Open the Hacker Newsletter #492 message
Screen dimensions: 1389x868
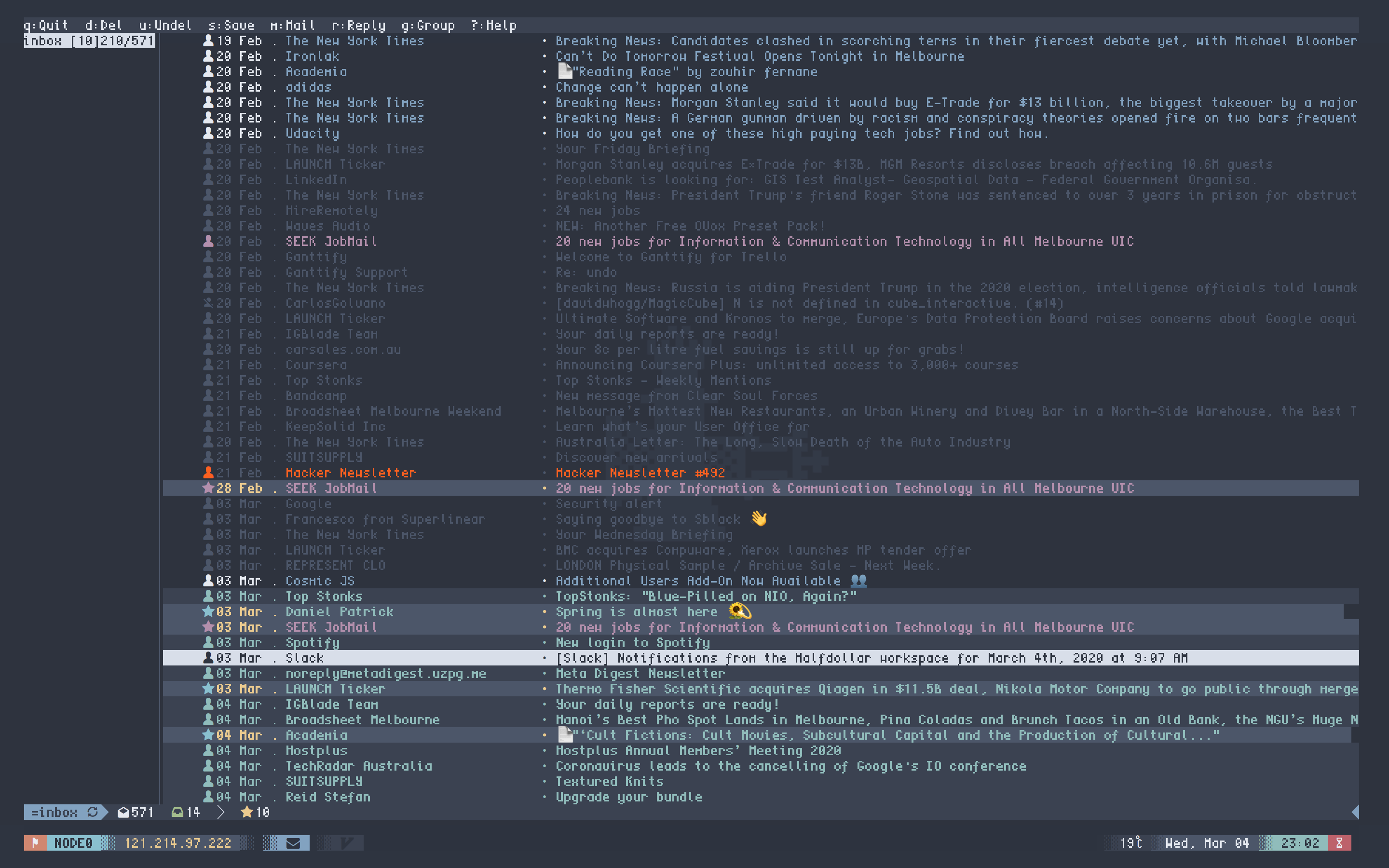click(761, 473)
